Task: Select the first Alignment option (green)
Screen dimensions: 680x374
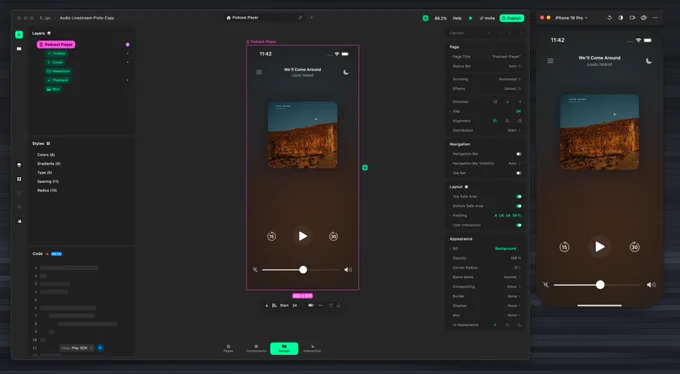Action: click(495, 121)
